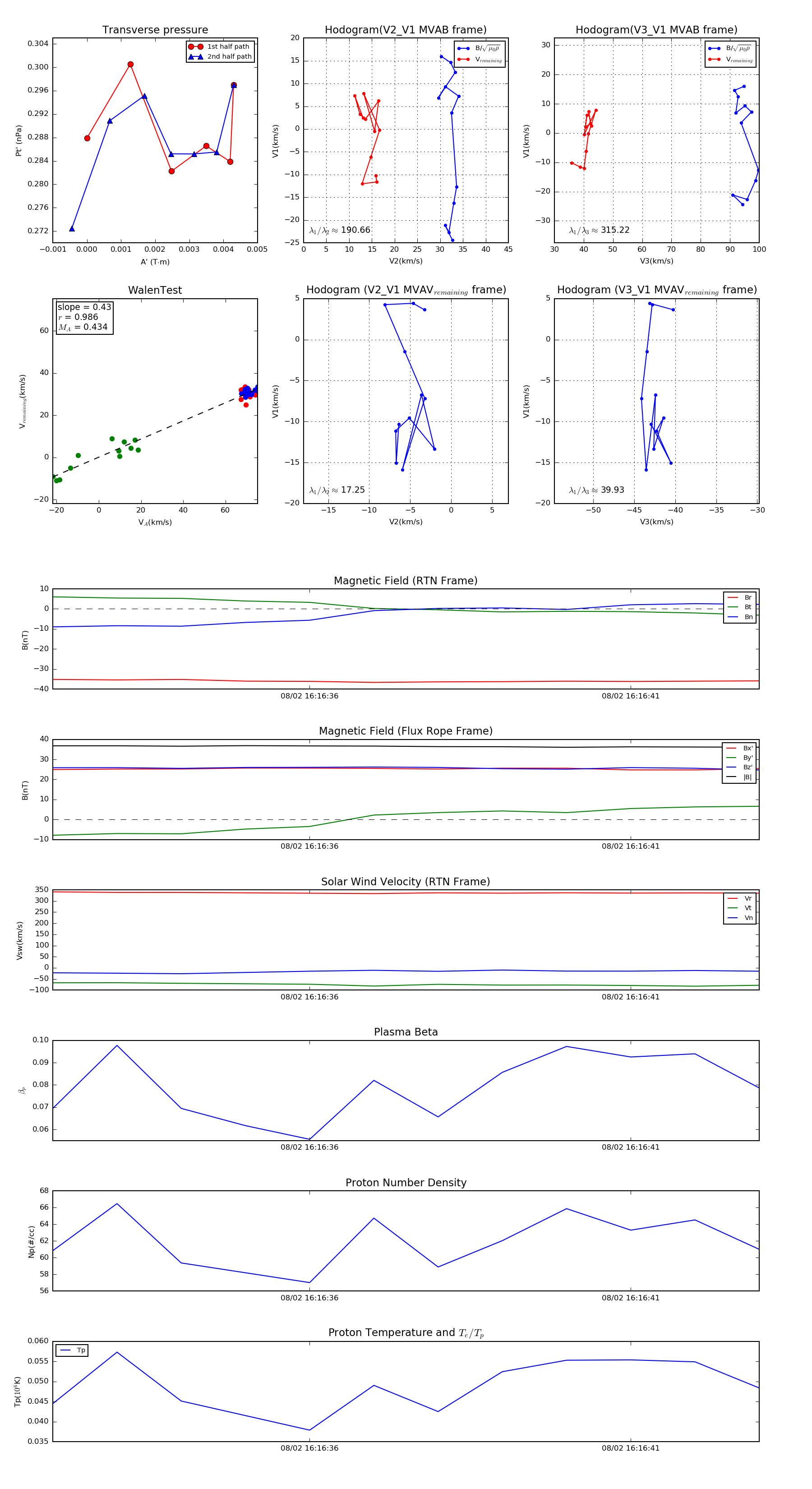Select '1st half path' legend entry

point(220,47)
